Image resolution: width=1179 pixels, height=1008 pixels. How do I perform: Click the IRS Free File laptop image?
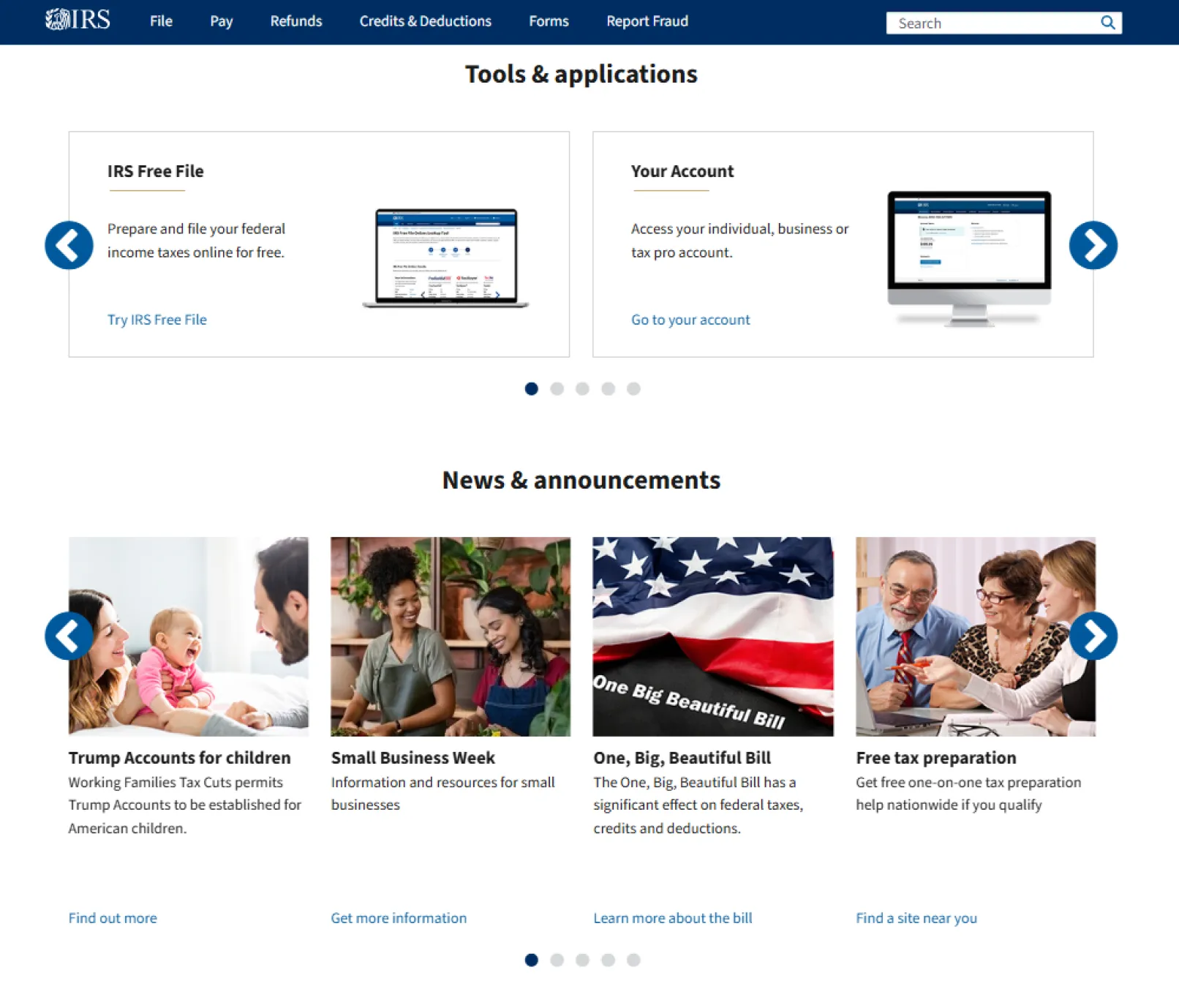(x=445, y=258)
